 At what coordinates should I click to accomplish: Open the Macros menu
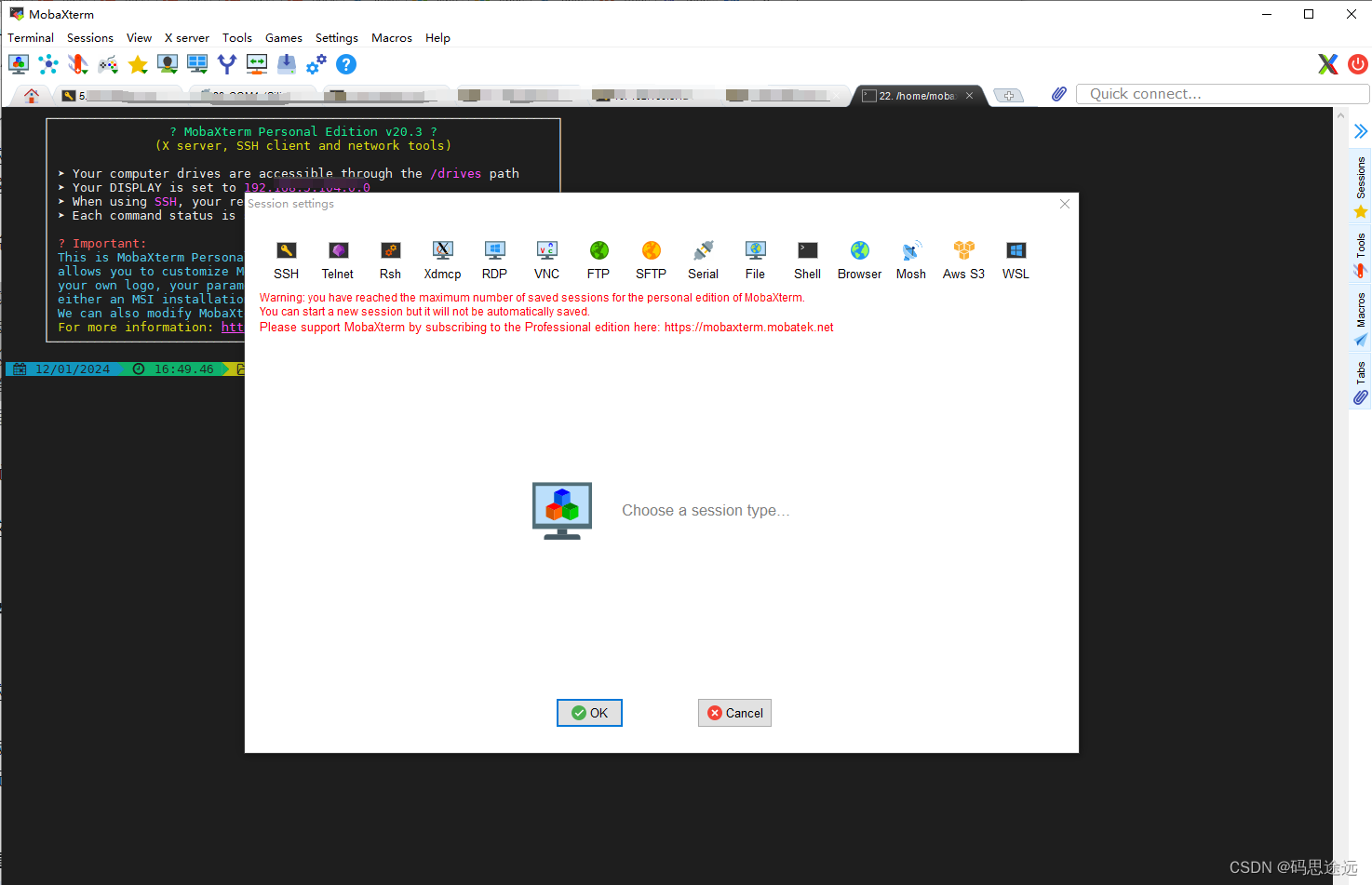(x=392, y=38)
